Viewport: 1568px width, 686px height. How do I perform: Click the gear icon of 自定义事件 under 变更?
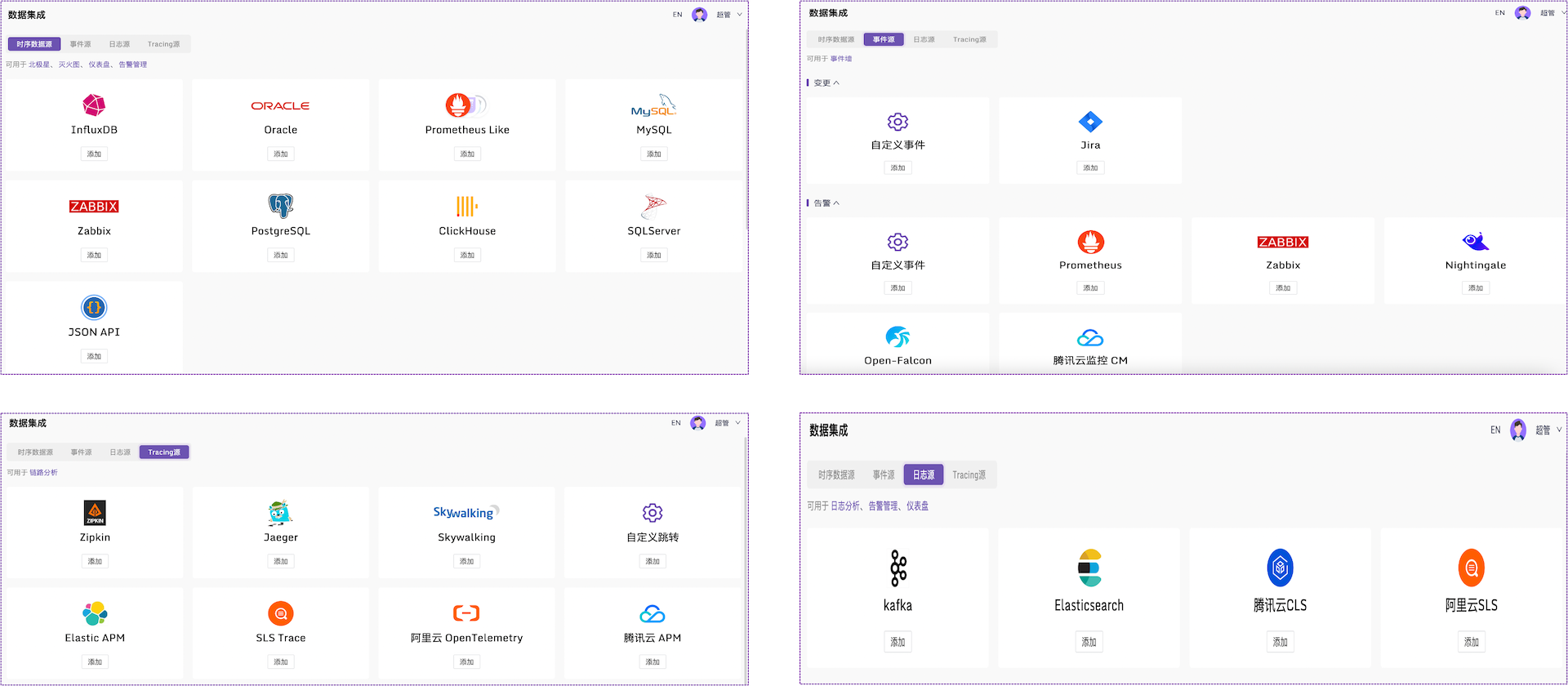pos(898,122)
